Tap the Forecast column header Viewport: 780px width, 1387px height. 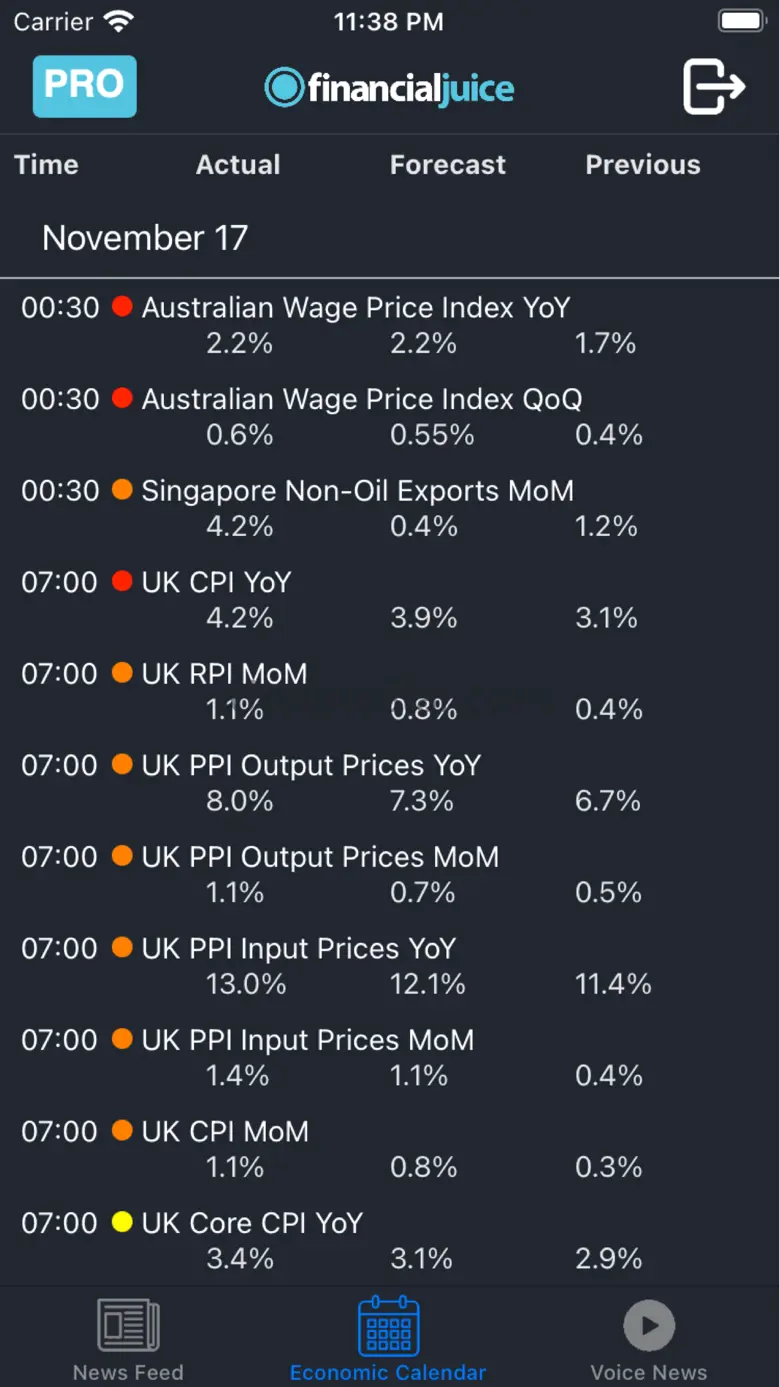click(x=448, y=165)
